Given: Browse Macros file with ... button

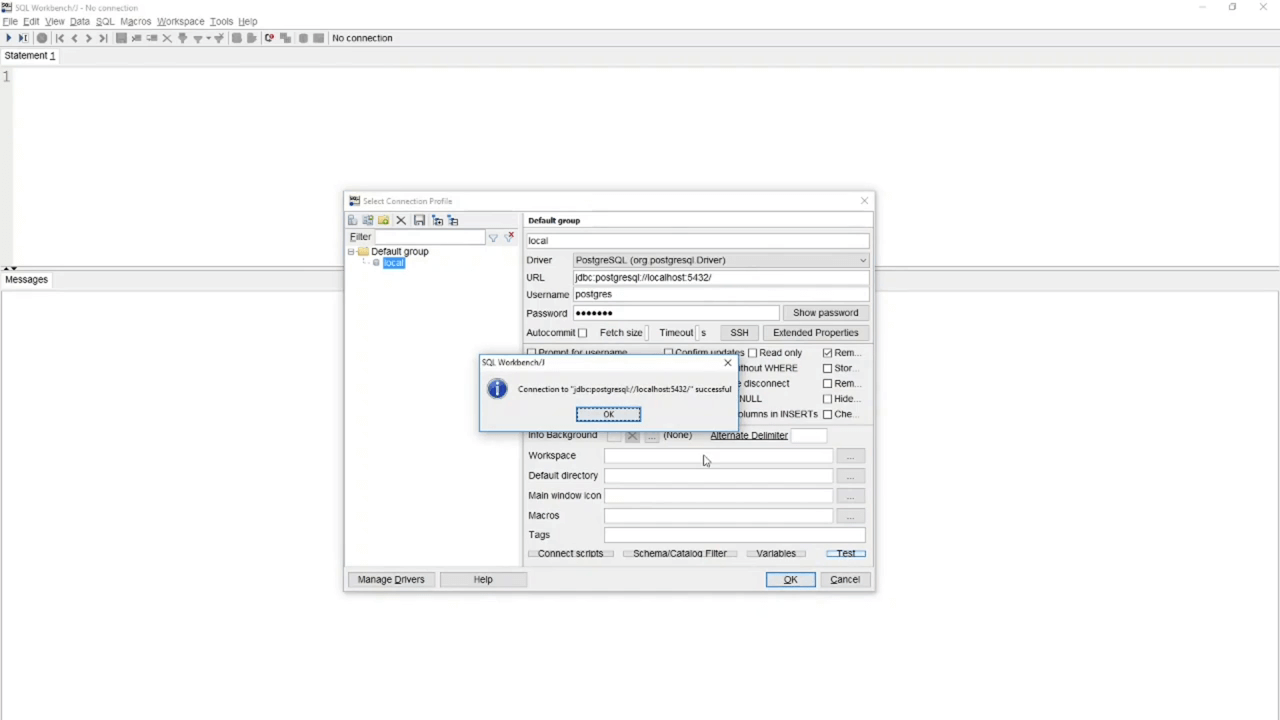Looking at the screenshot, I should pyautogui.click(x=850, y=516).
